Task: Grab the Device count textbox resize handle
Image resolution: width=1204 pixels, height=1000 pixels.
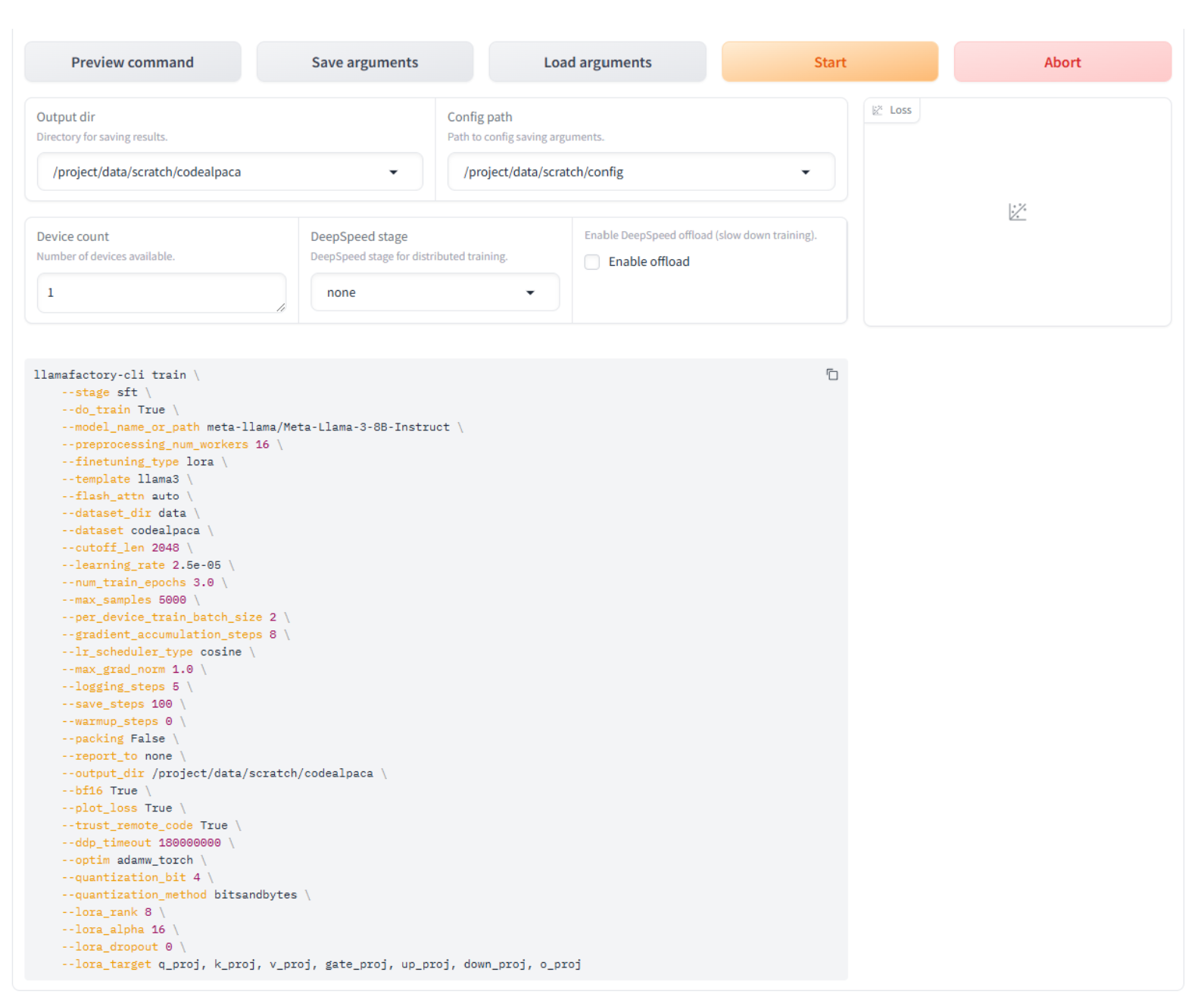Action: click(x=281, y=307)
